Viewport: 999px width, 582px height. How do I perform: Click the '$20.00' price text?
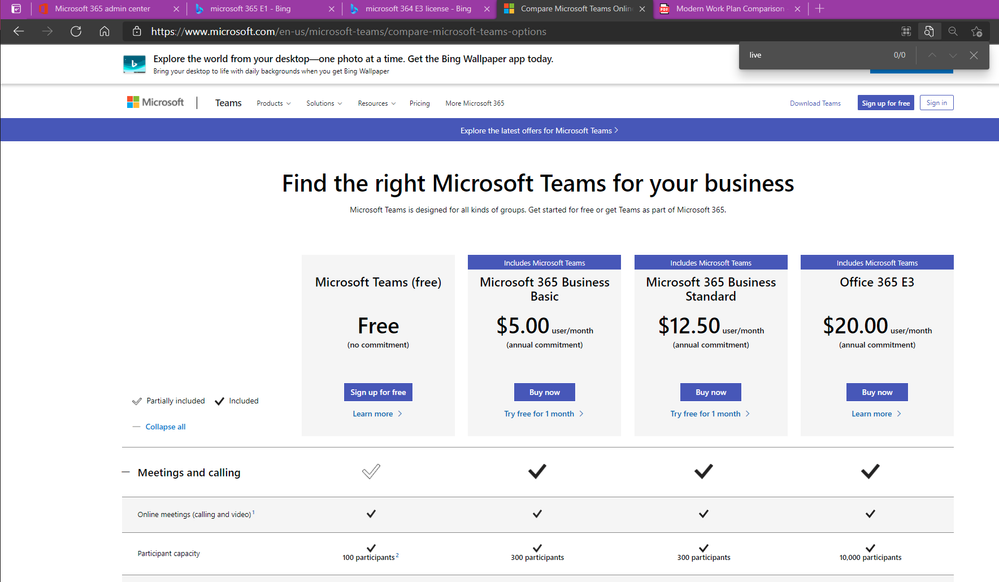pyautogui.click(x=855, y=326)
